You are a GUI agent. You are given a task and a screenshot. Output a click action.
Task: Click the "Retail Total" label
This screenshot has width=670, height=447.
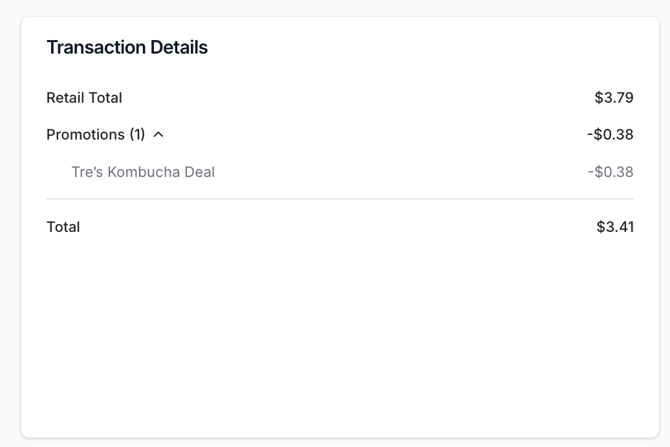point(84,98)
